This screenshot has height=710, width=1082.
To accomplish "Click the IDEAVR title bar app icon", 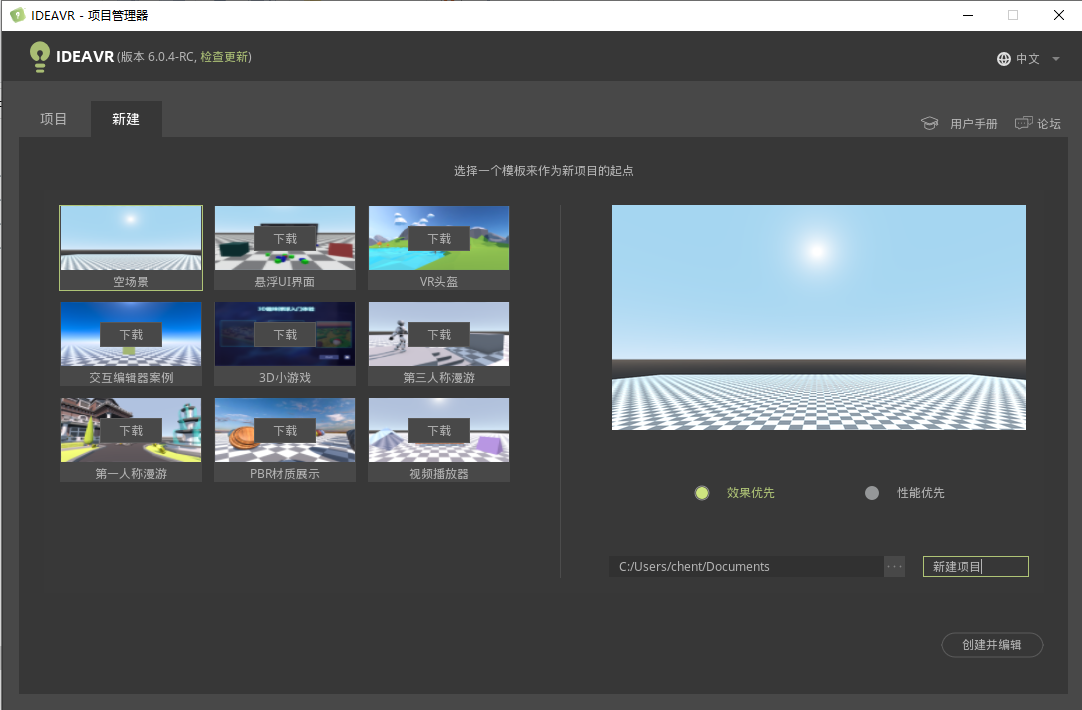I will pyautogui.click(x=17, y=15).
